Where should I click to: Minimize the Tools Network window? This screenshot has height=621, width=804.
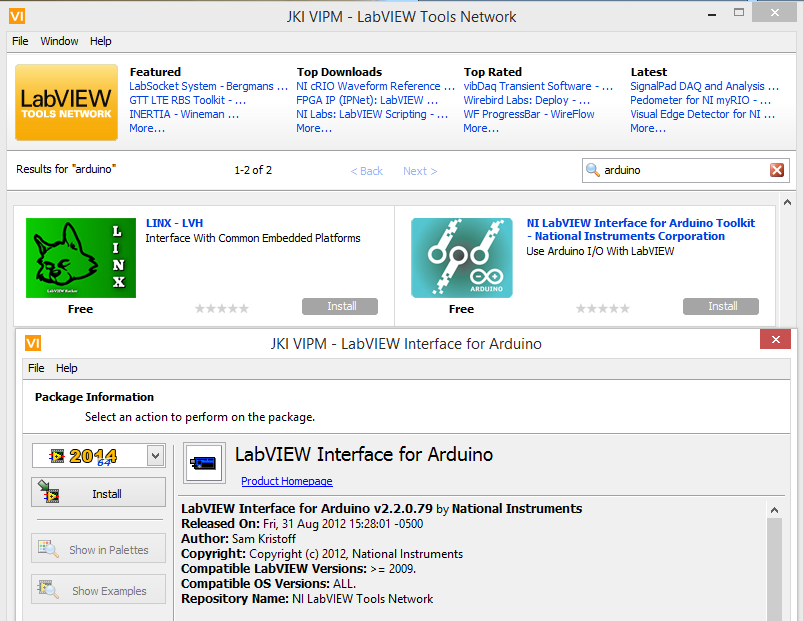[712, 15]
